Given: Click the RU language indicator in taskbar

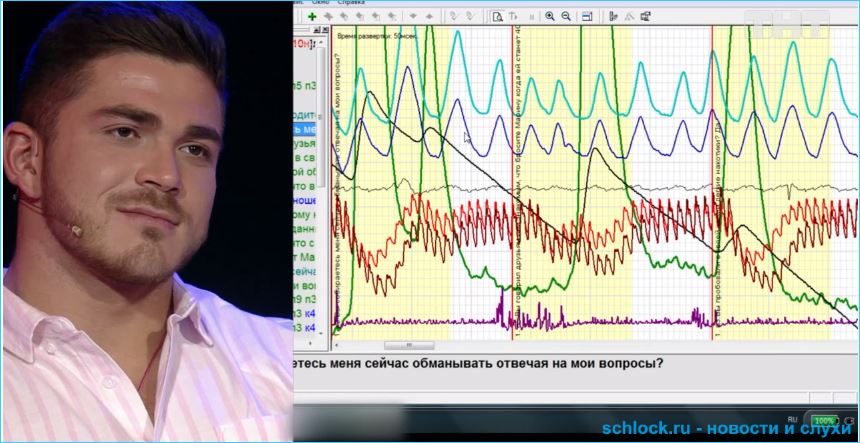Looking at the screenshot, I should [792, 420].
